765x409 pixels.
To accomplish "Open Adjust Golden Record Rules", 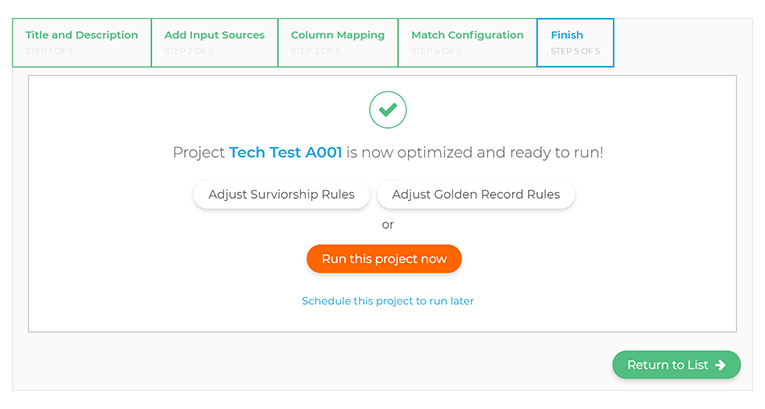I will [476, 194].
